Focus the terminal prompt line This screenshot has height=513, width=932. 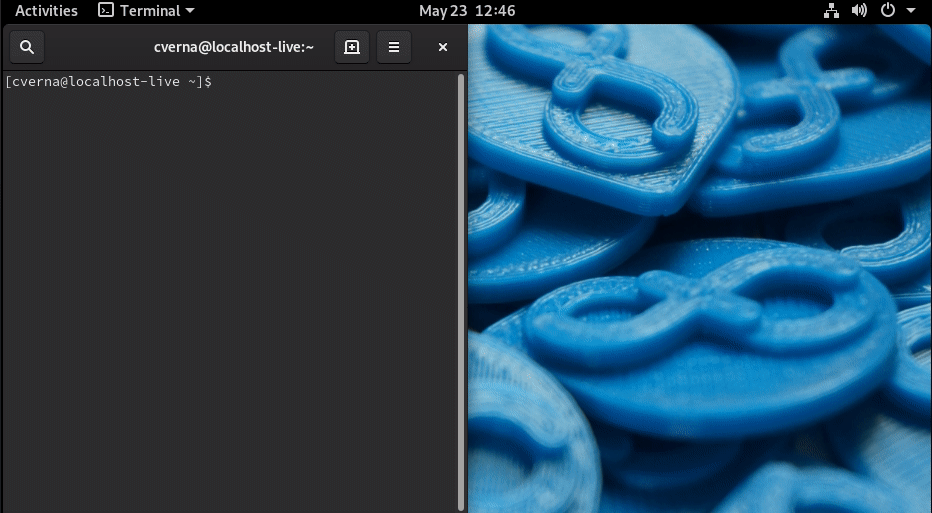[300, 81]
